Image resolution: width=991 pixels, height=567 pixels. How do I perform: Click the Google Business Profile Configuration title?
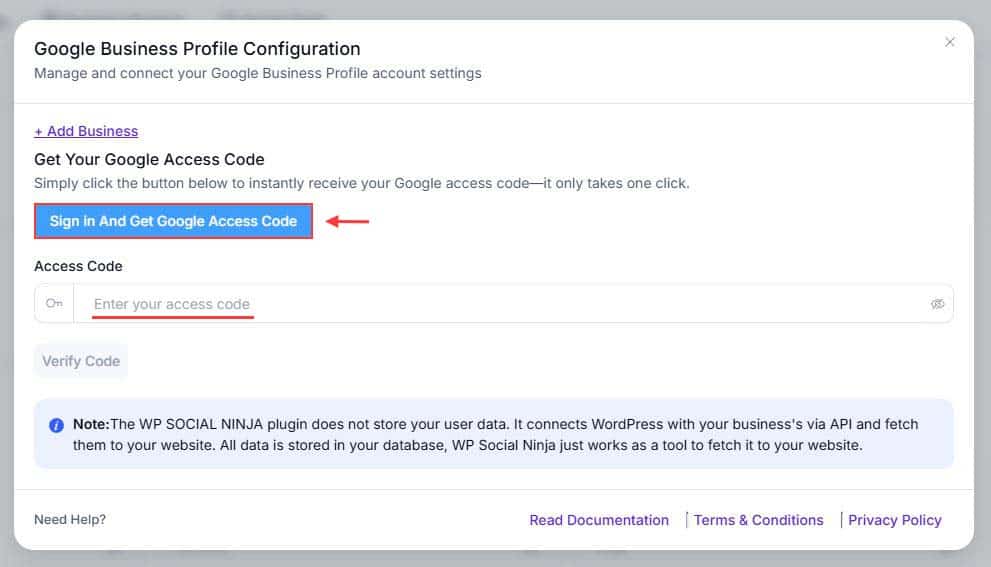[197, 49]
